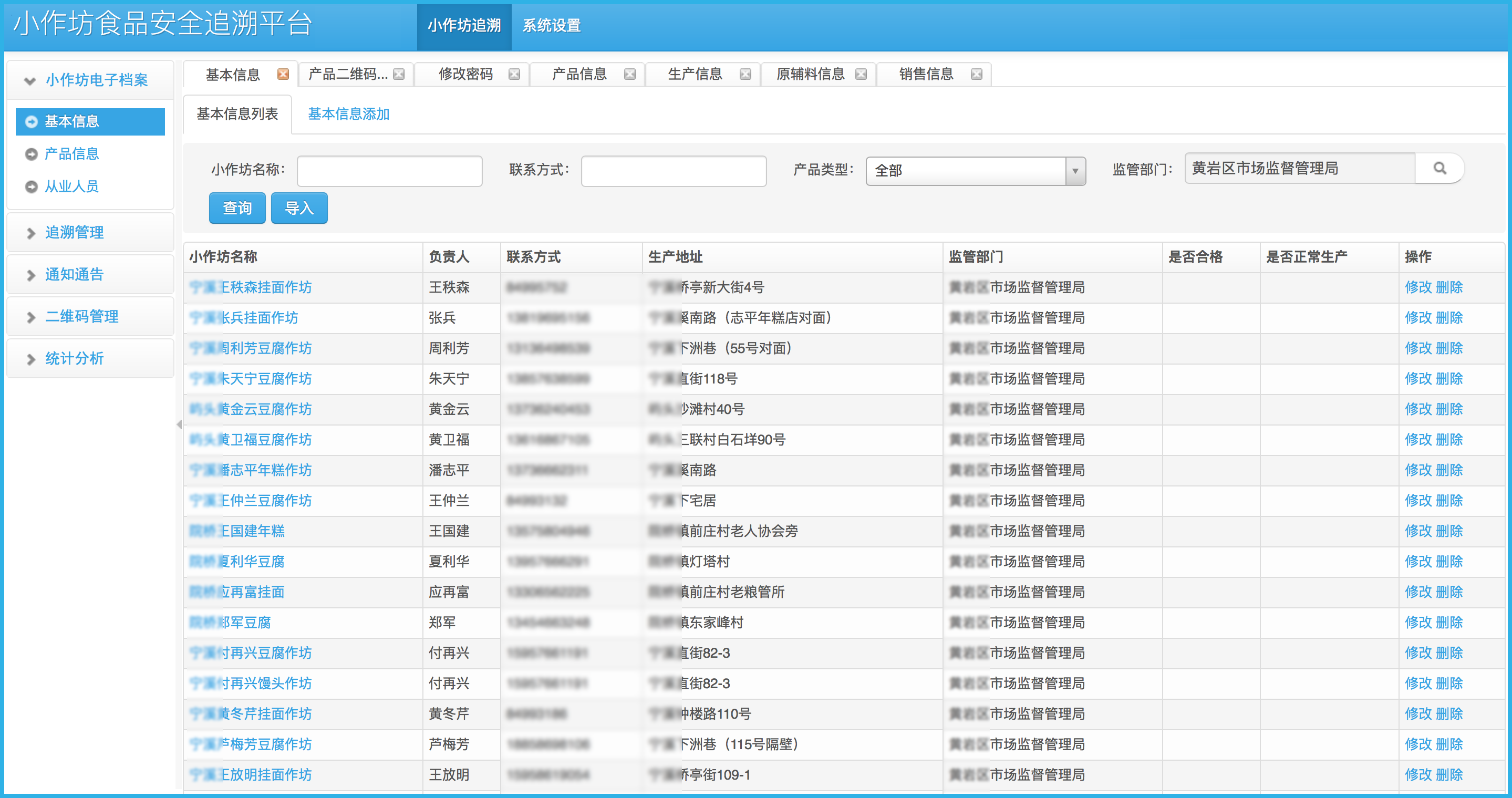Switch to the 基本信息添加 tab

tap(349, 114)
